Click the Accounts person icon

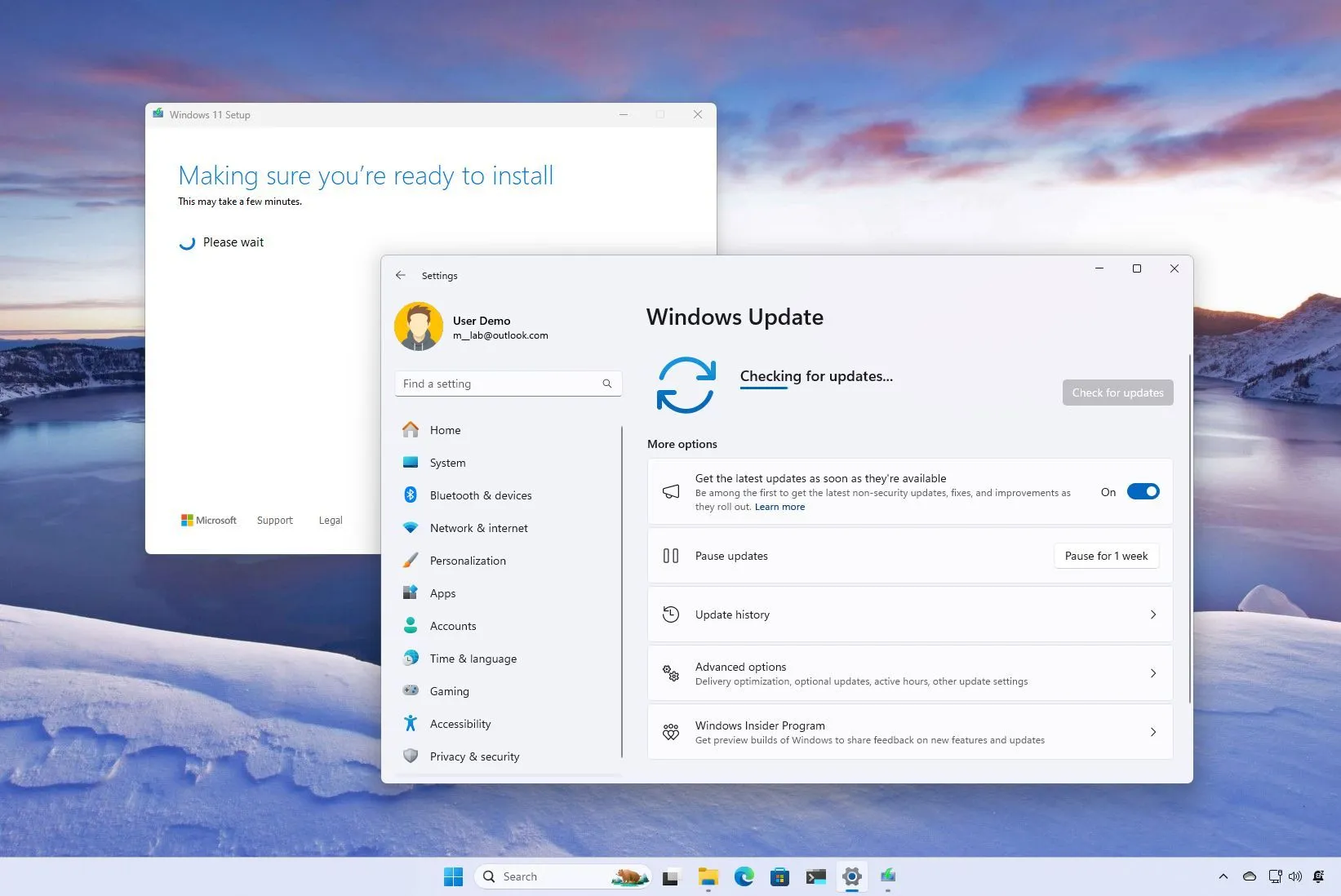(x=411, y=626)
